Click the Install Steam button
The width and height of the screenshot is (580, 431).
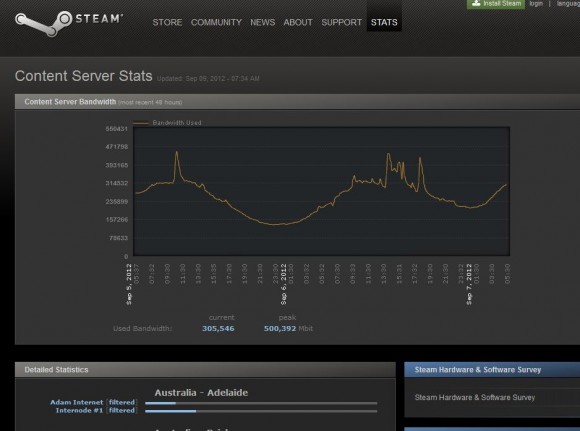pos(496,4)
